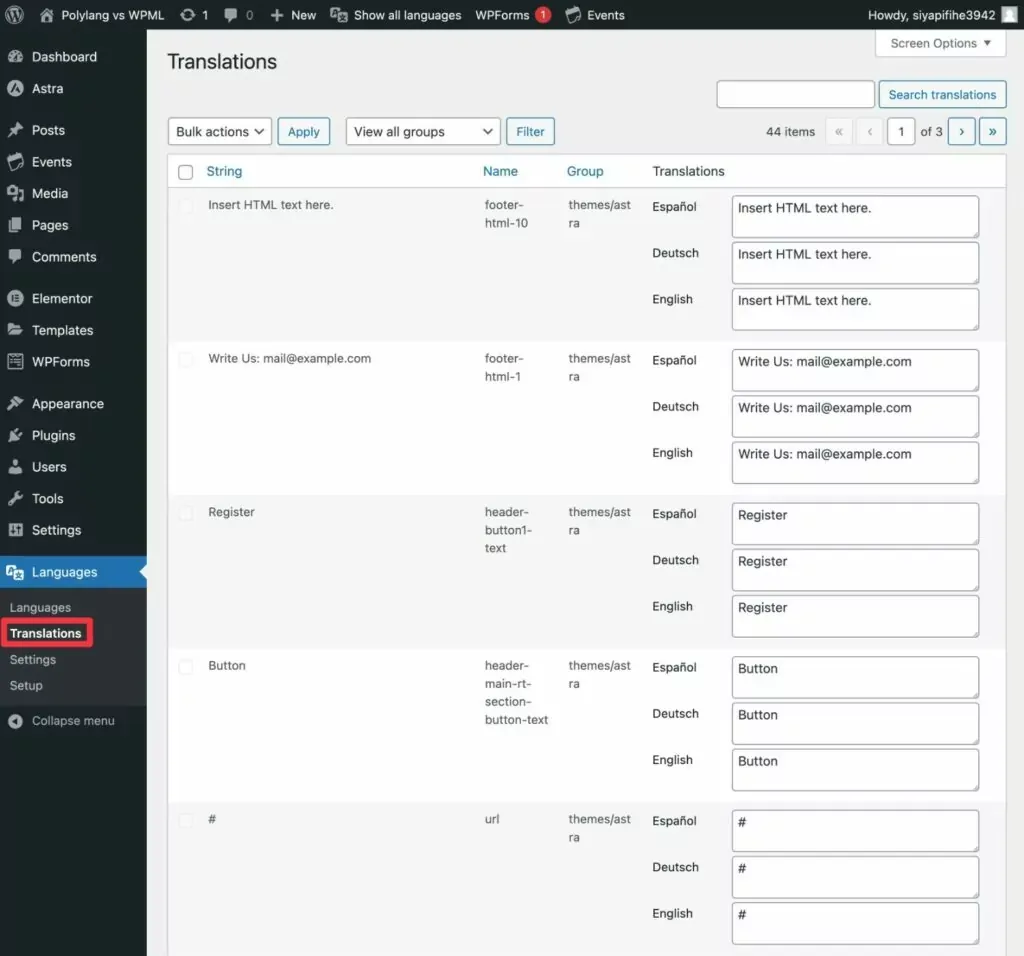The height and width of the screenshot is (956, 1024).
Task: Click the Astra theme icon in sidebar
Action: coord(15,89)
